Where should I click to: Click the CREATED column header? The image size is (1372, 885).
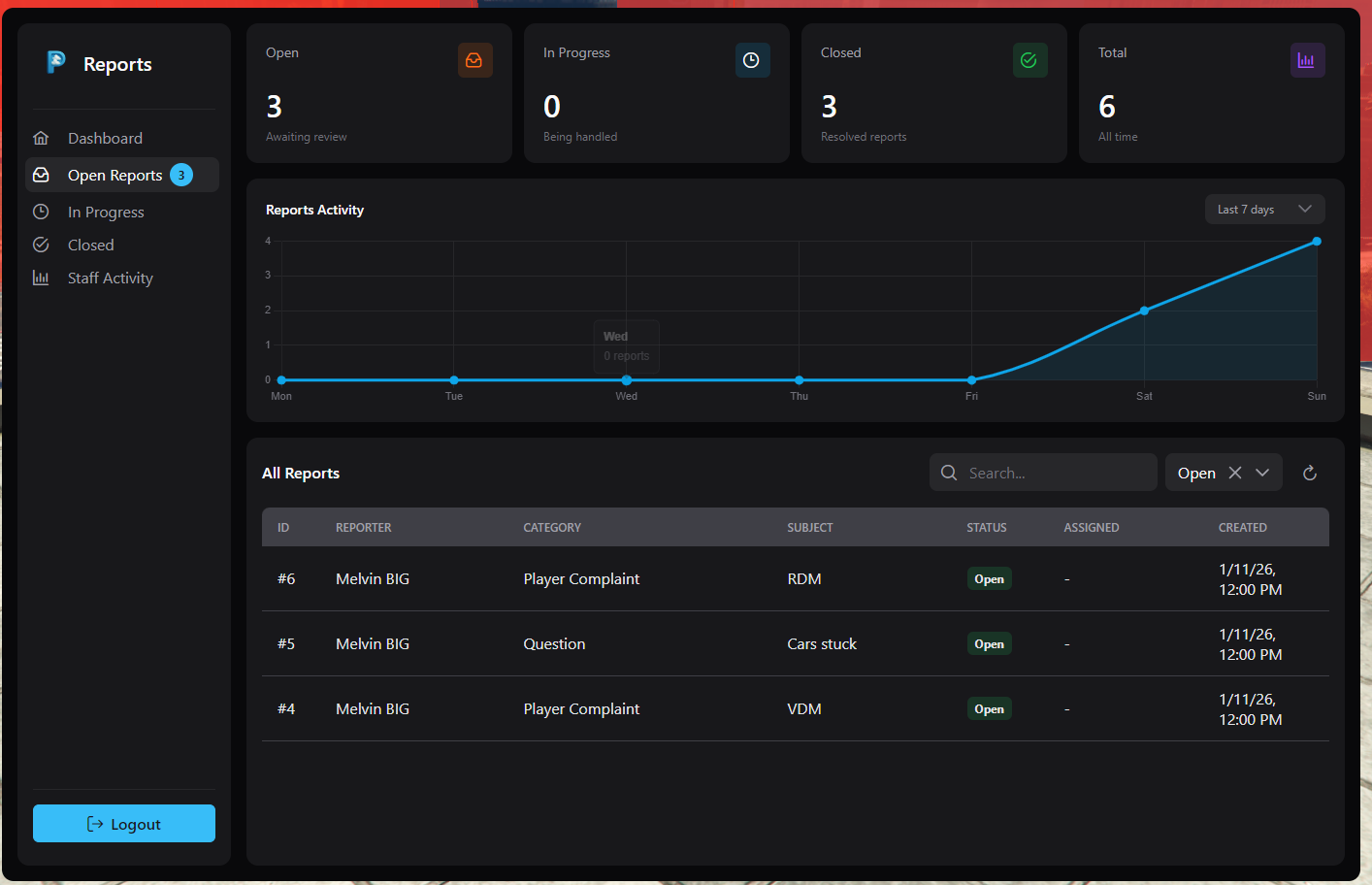point(1243,528)
